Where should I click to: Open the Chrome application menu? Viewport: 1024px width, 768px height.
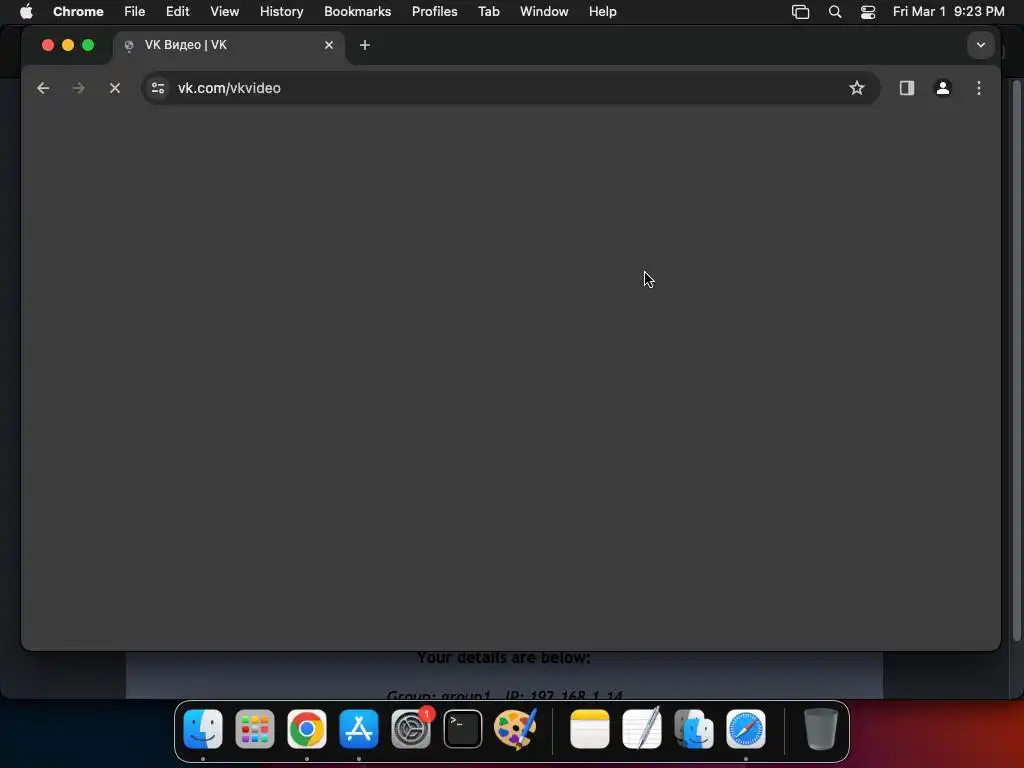78,12
